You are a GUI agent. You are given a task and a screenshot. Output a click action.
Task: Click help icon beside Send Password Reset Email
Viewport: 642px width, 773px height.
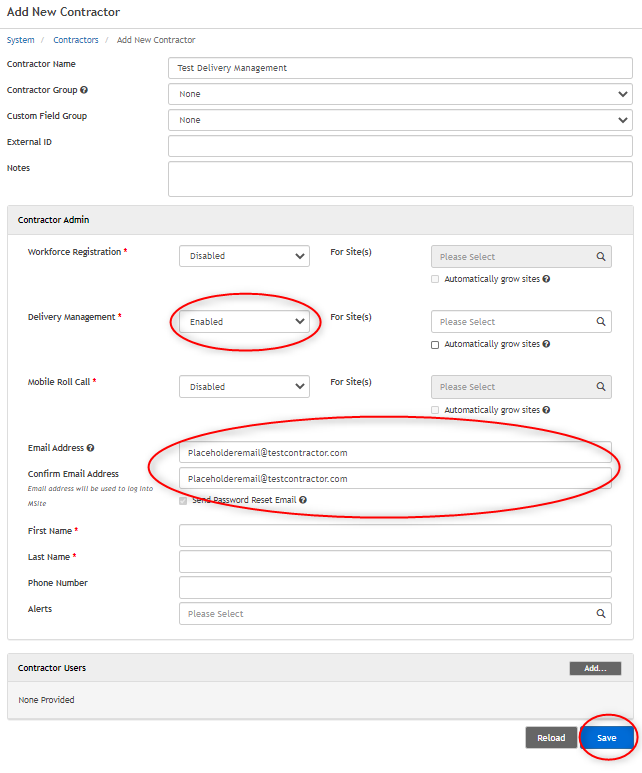click(x=302, y=500)
